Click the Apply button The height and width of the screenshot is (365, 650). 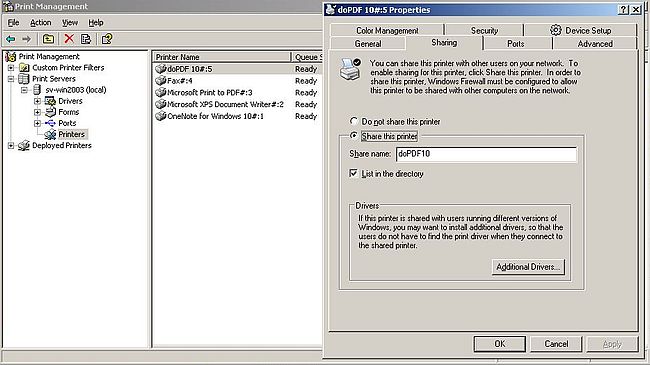coord(612,343)
